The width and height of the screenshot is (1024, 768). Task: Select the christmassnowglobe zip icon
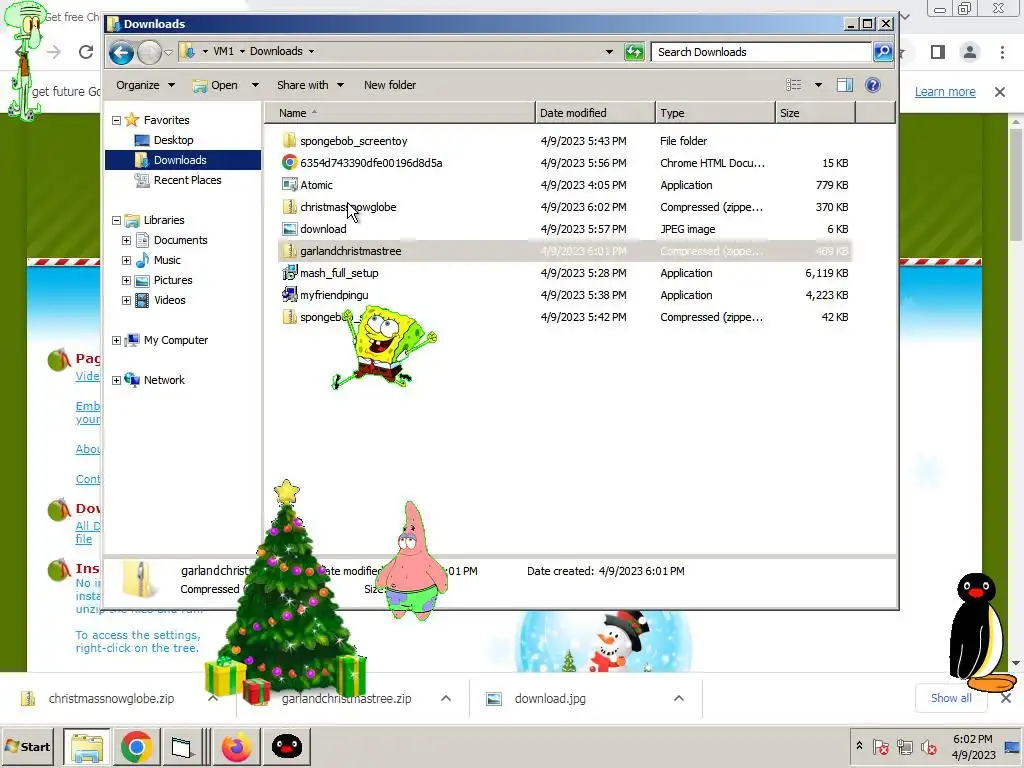289,207
